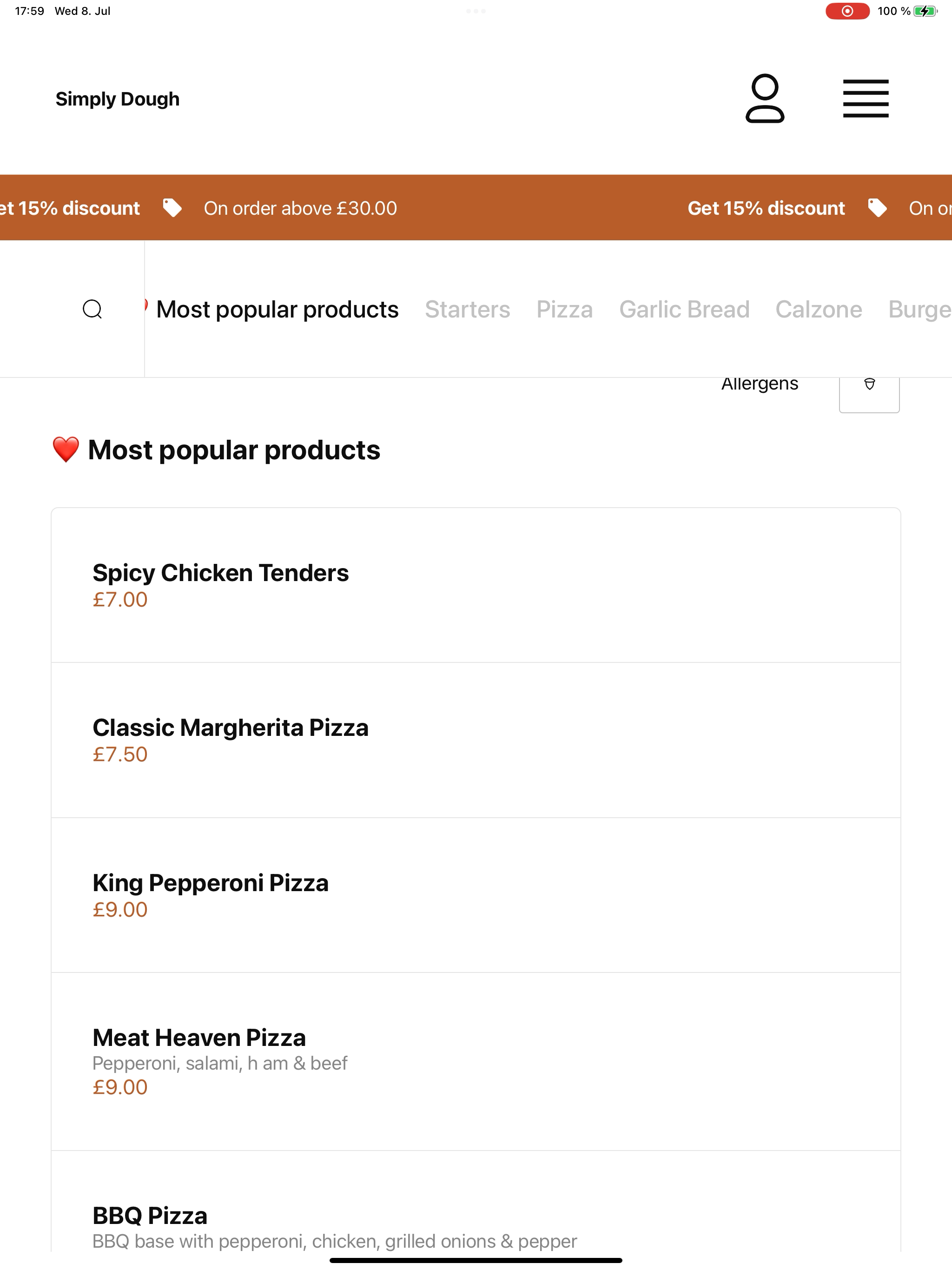Tap 'On order above £30.00' promo text
The height and width of the screenshot is (1270, 952).
[300, 208]
